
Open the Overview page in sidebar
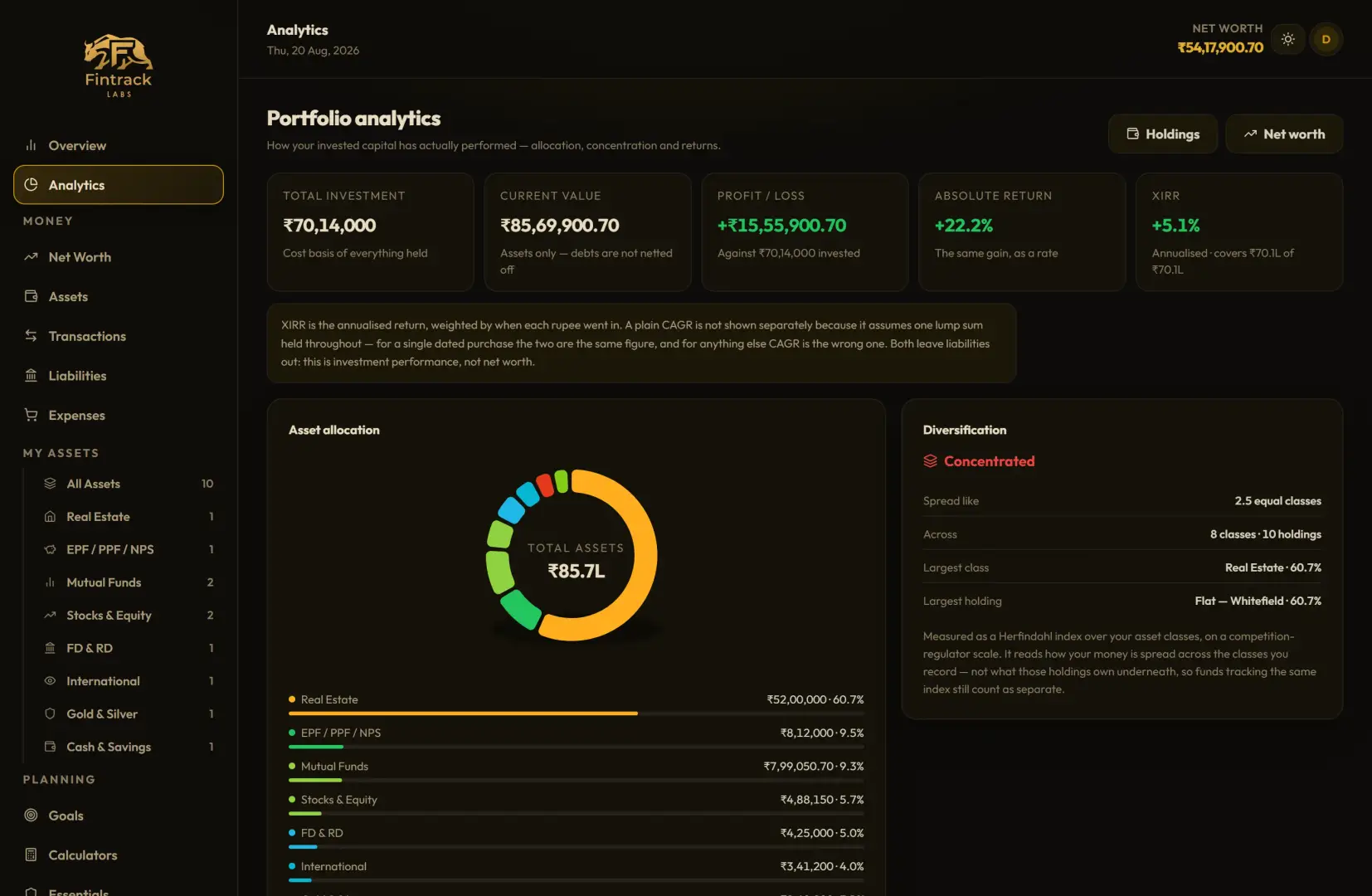pos(119,145)
